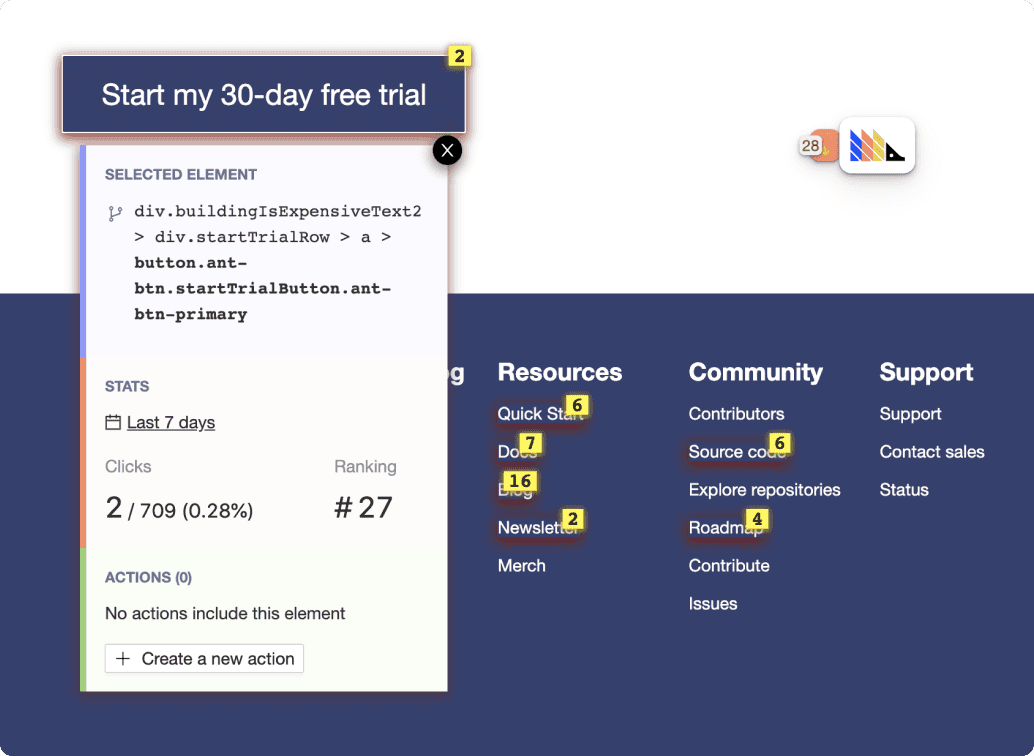Click the Contribute footer link
Screen dimensions: 1034x756
click(x=728, y=566)
